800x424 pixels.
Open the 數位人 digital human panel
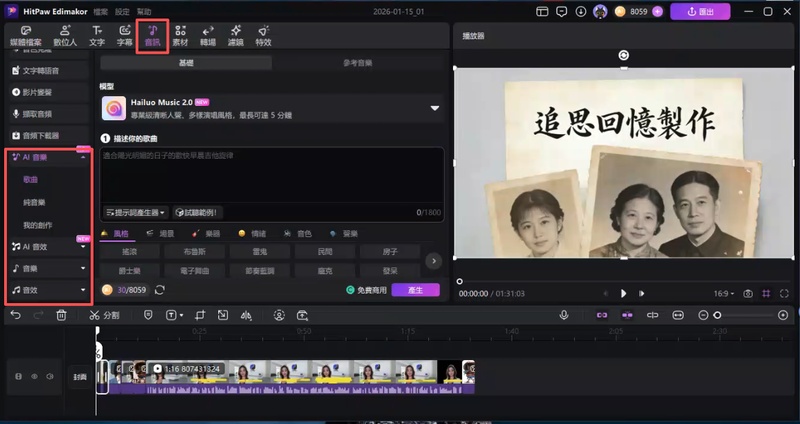point(65,36)
